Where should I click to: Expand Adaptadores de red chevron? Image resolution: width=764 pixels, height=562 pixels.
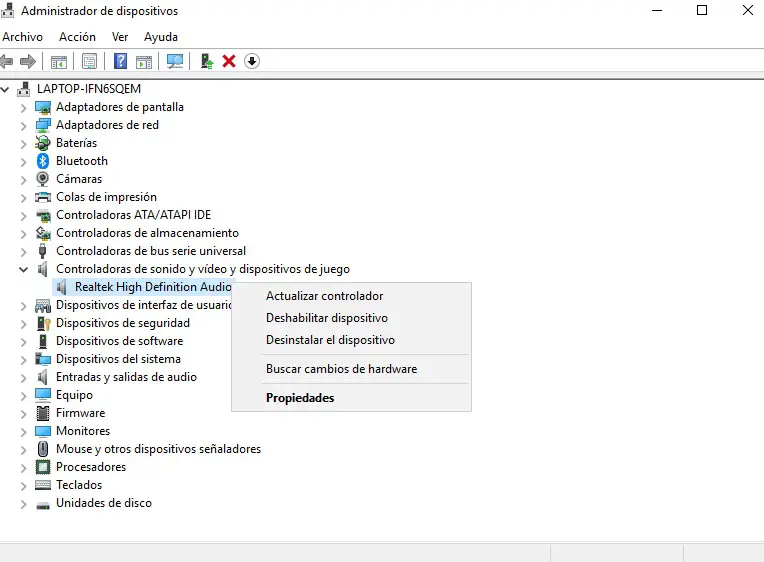23,126
